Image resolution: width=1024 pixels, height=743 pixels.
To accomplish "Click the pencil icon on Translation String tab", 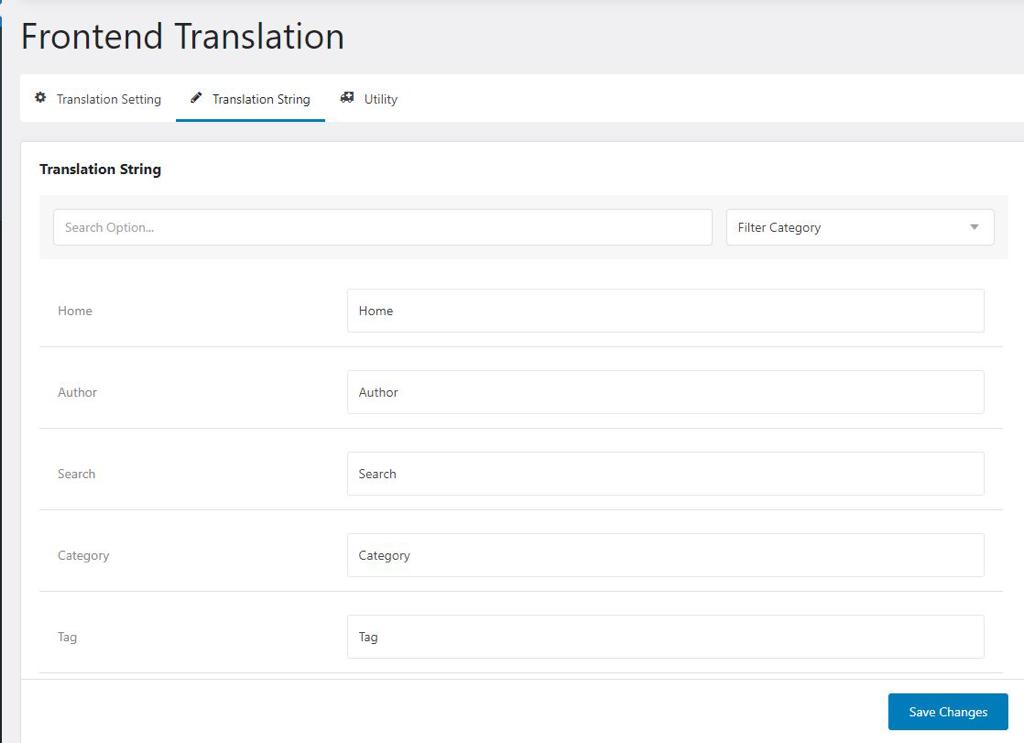I will coord(195,97).
